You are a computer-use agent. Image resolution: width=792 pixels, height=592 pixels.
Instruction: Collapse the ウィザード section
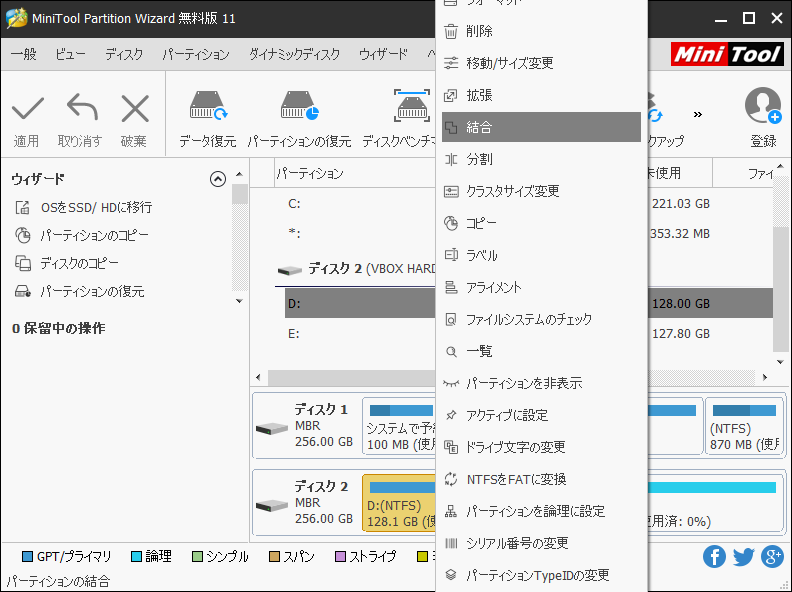(218, 179)
